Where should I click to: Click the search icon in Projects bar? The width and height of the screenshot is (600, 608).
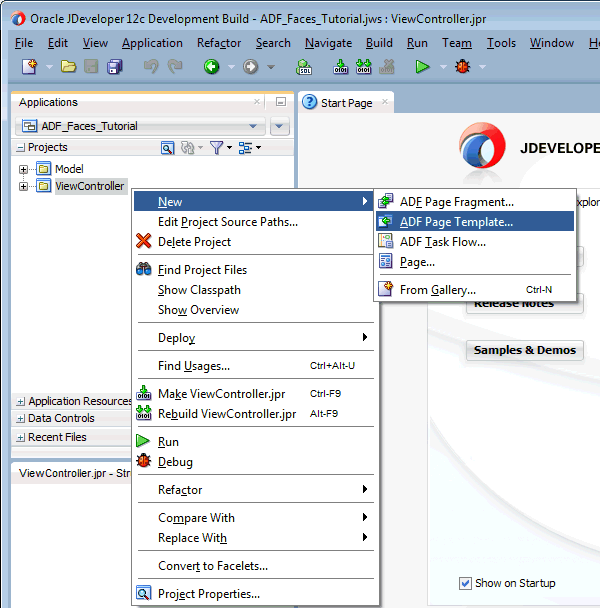[167, 148]
